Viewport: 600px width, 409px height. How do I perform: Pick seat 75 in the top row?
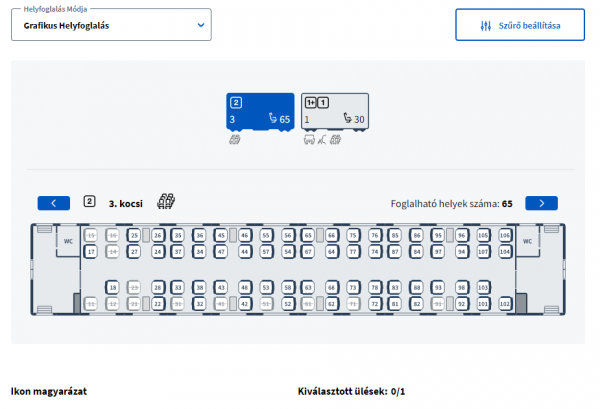352,236
